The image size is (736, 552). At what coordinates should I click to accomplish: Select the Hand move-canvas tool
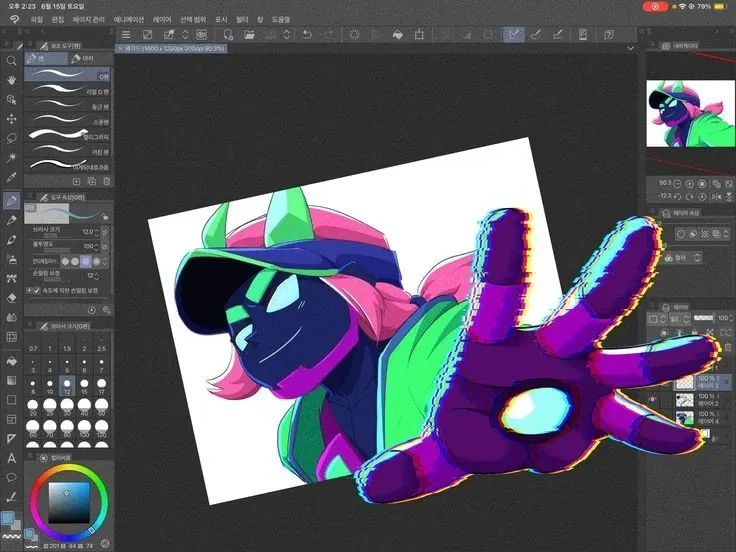click(11, 80)
